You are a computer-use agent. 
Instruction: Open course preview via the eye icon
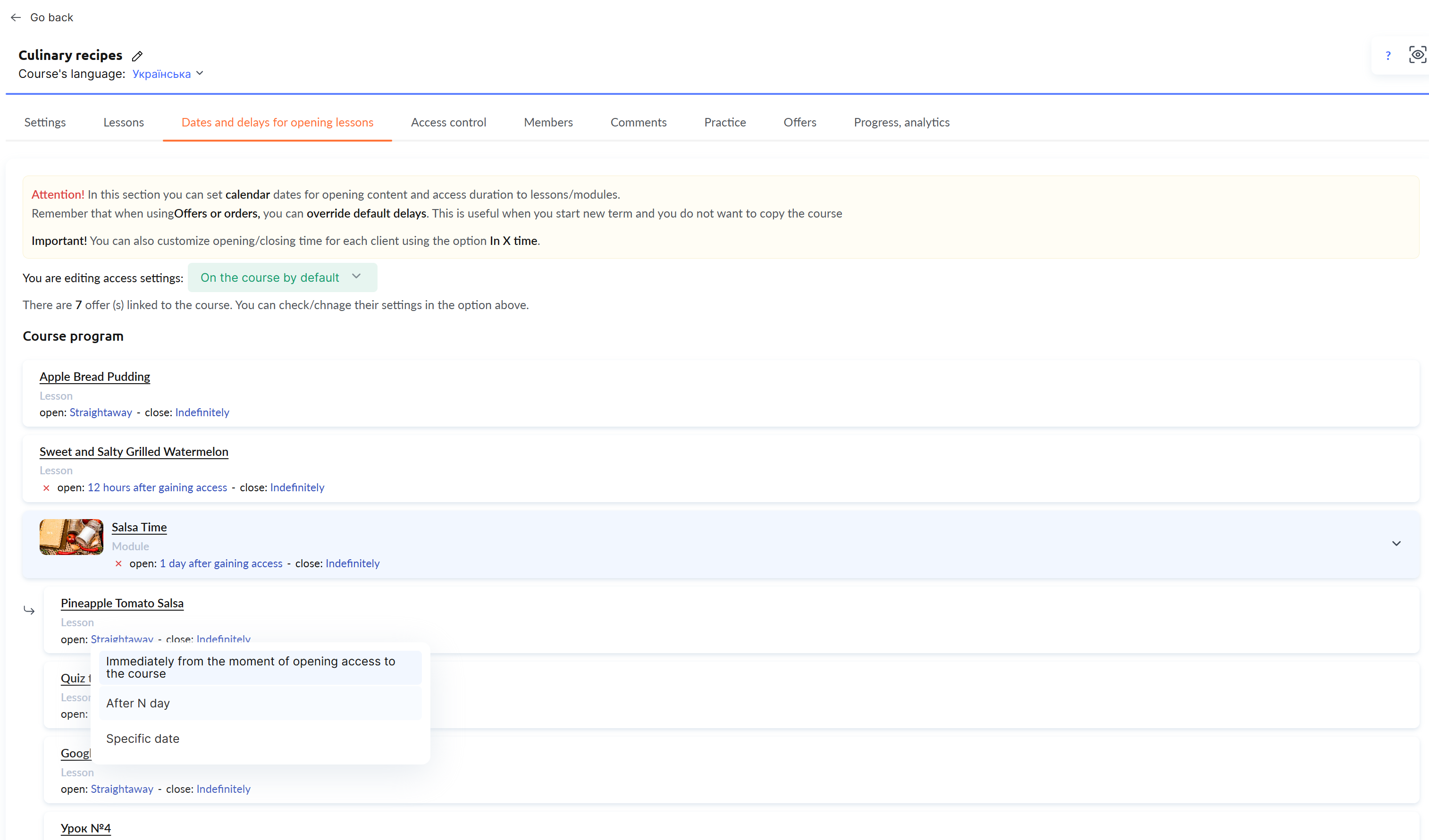point(1418,54)
